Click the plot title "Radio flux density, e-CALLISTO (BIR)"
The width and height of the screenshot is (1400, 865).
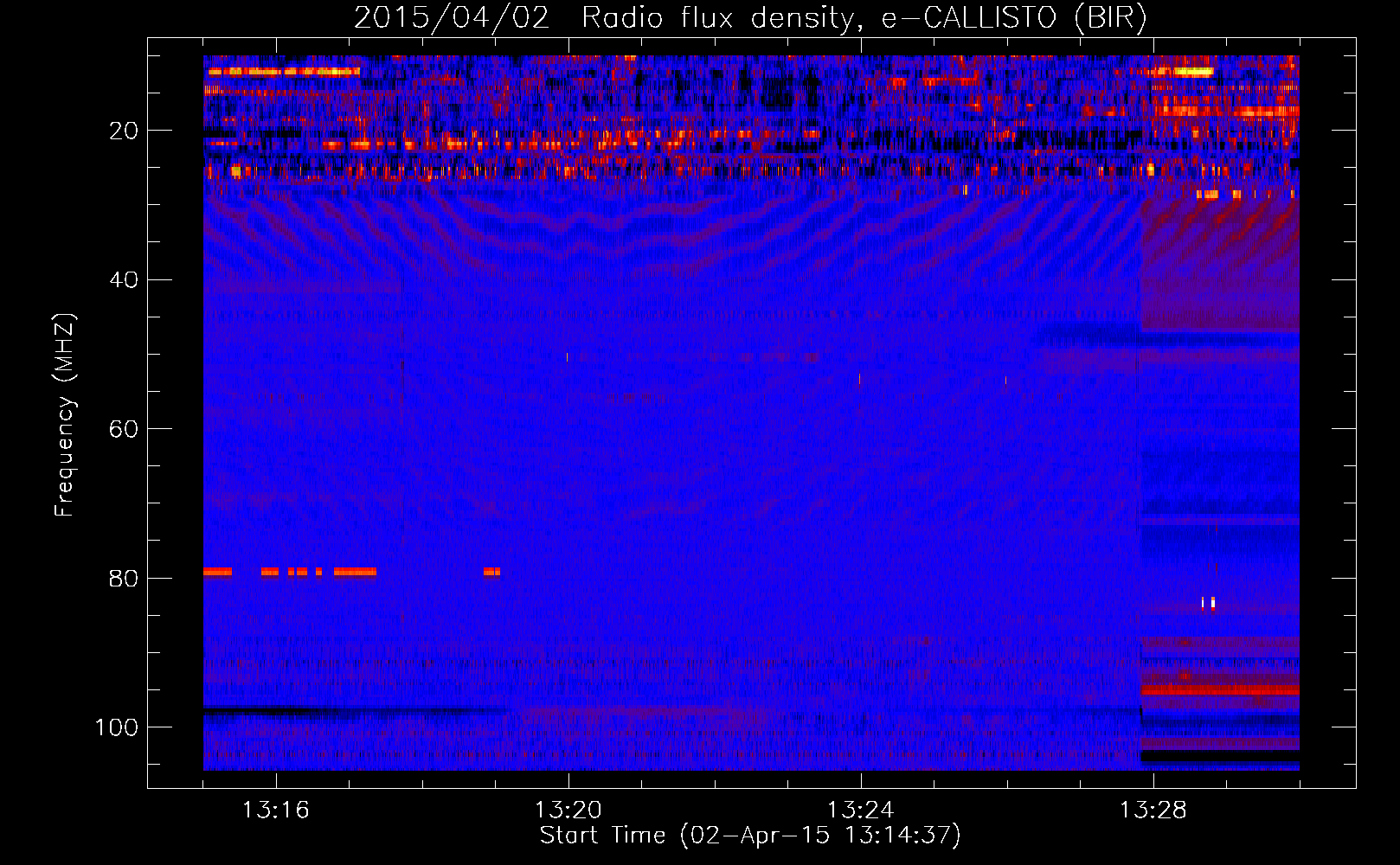(864, 18)
